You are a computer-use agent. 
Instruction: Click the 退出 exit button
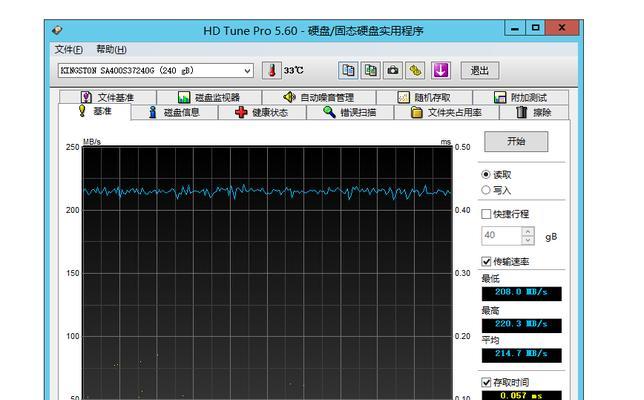coord(480,71)
